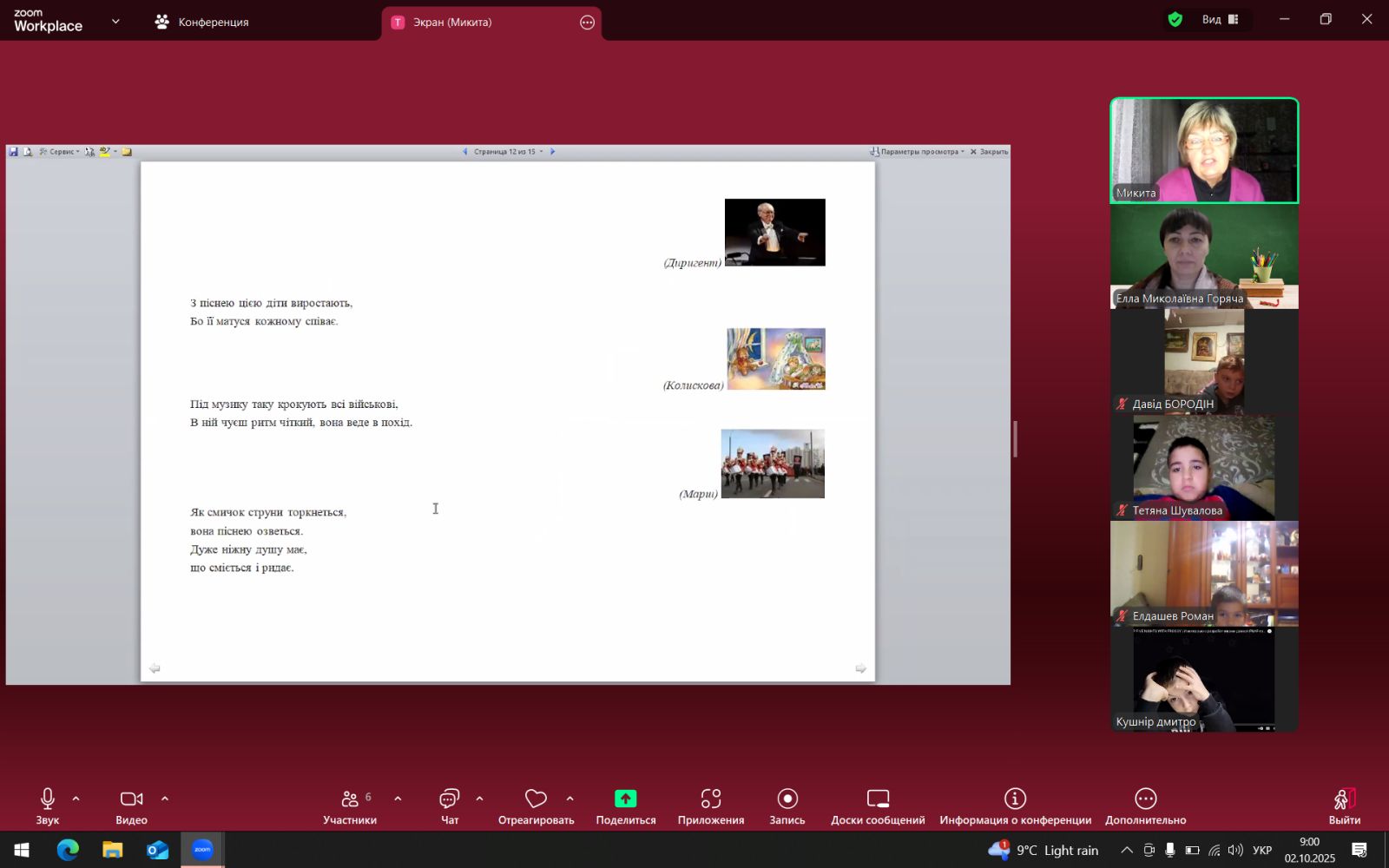
Task: Click the Share screen green icon
Action: pos(625,799)
